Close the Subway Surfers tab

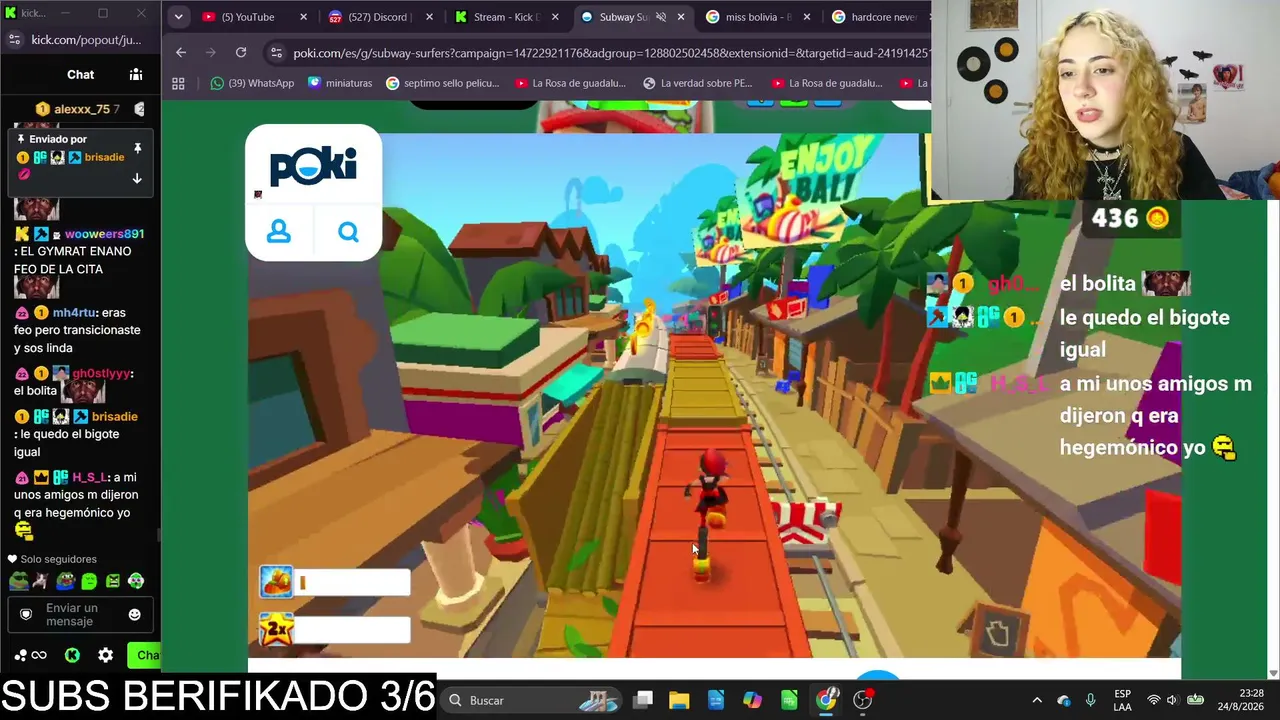(681, 17)
